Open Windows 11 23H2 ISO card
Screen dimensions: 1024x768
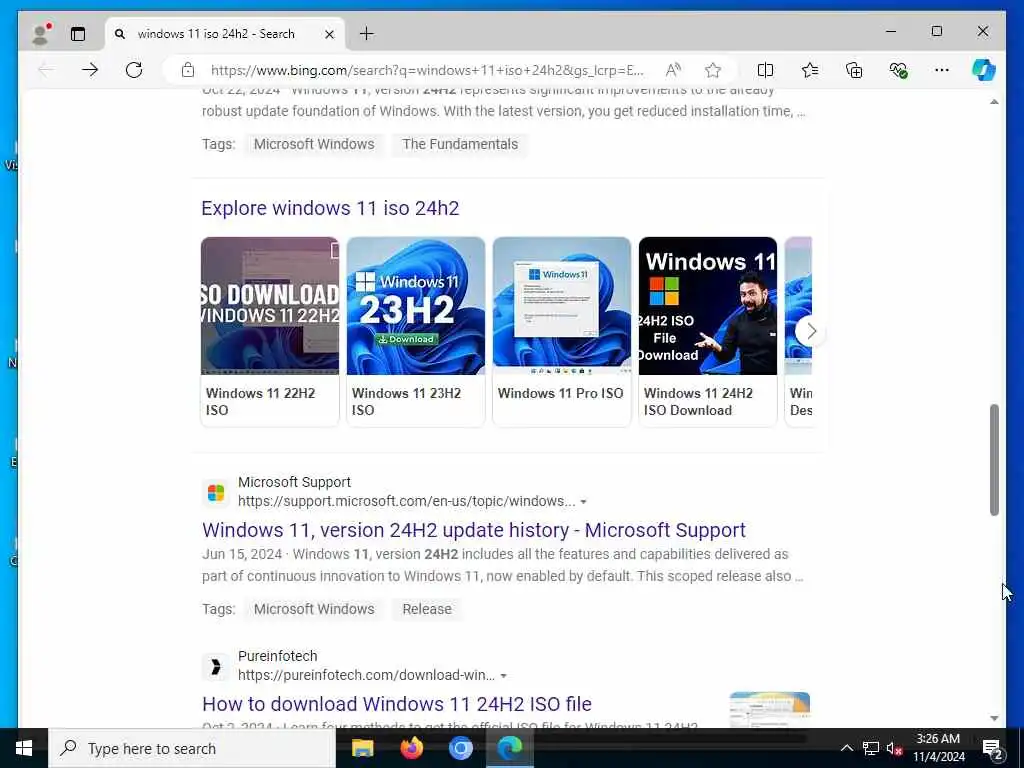(416, 332)
